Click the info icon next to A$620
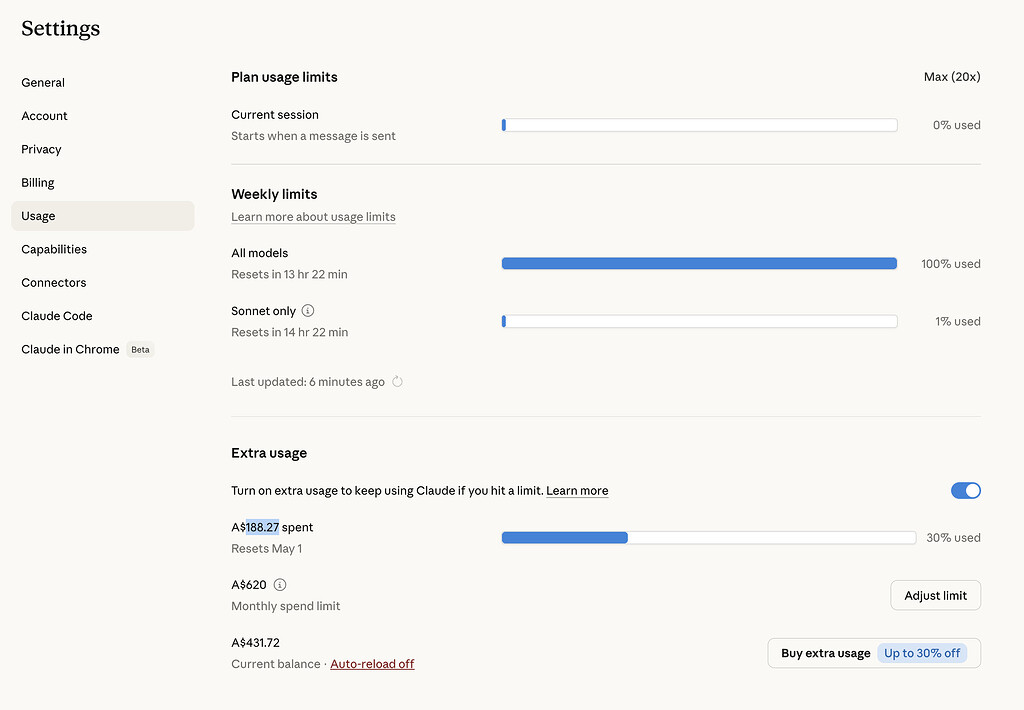This screenshot has width=1024, height=710. coord(280,585)
